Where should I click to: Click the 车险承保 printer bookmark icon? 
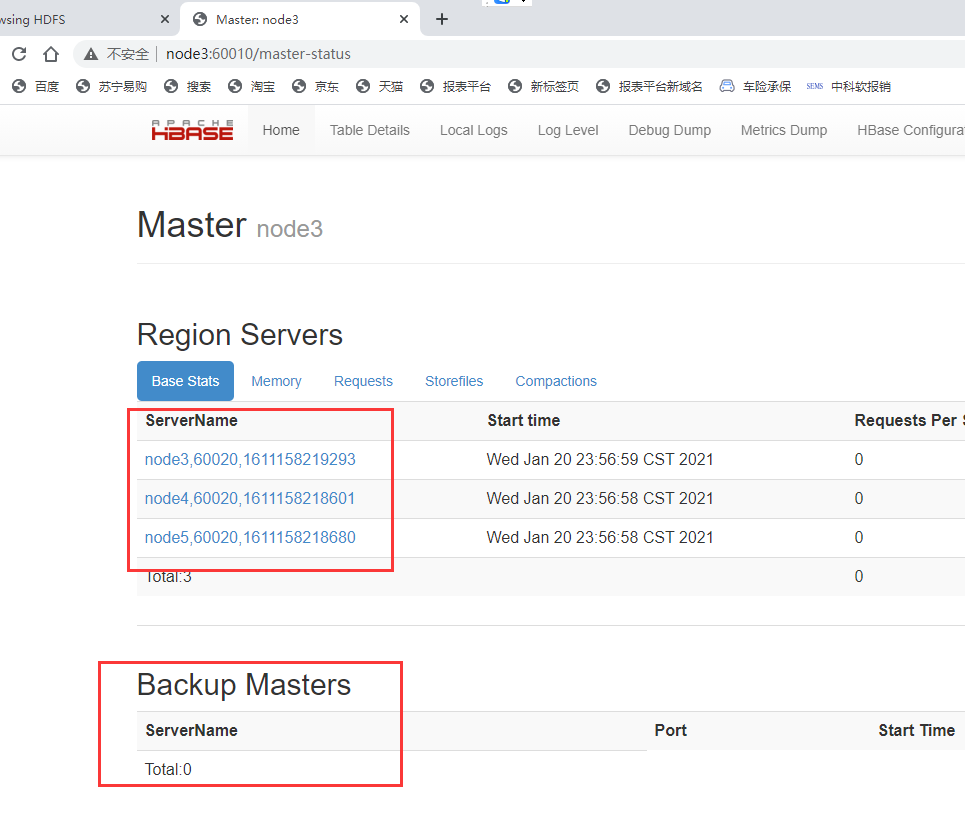tap(725, 86)
